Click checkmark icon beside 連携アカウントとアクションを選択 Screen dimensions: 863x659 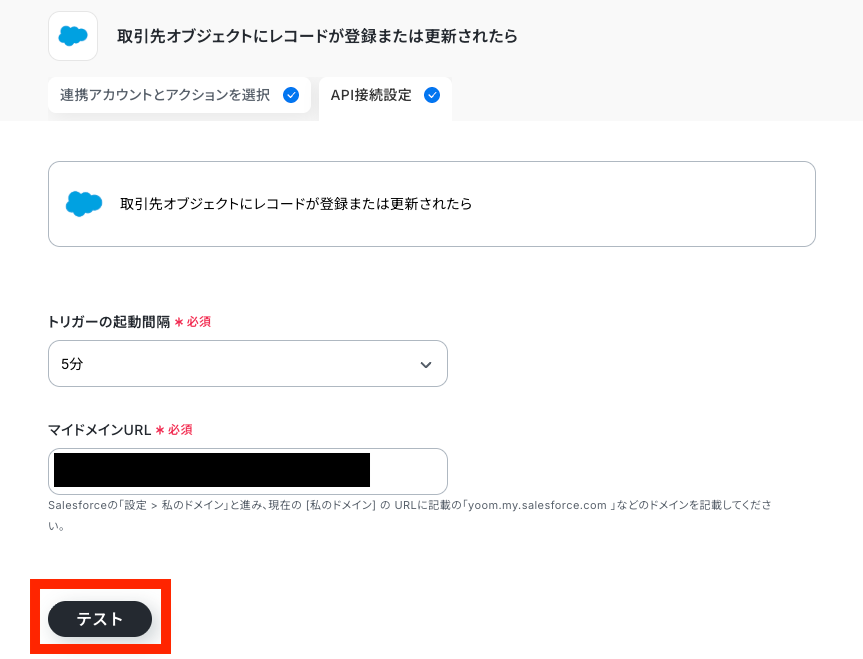(291, 95)
